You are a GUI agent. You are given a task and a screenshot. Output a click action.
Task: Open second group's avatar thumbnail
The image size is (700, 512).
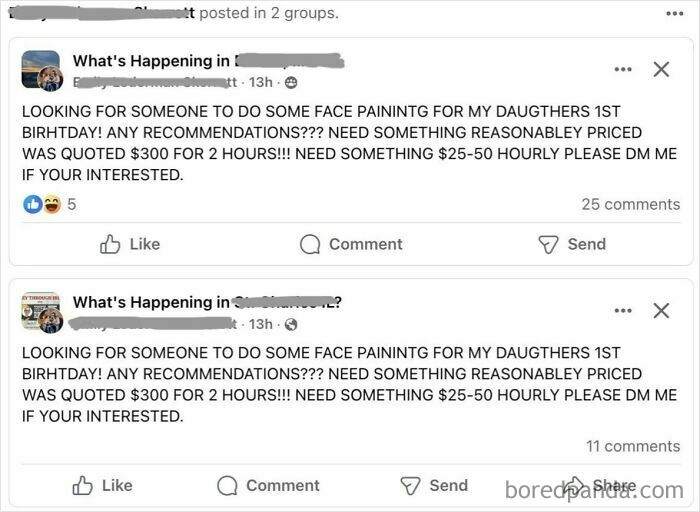click(x=42, y=312)
